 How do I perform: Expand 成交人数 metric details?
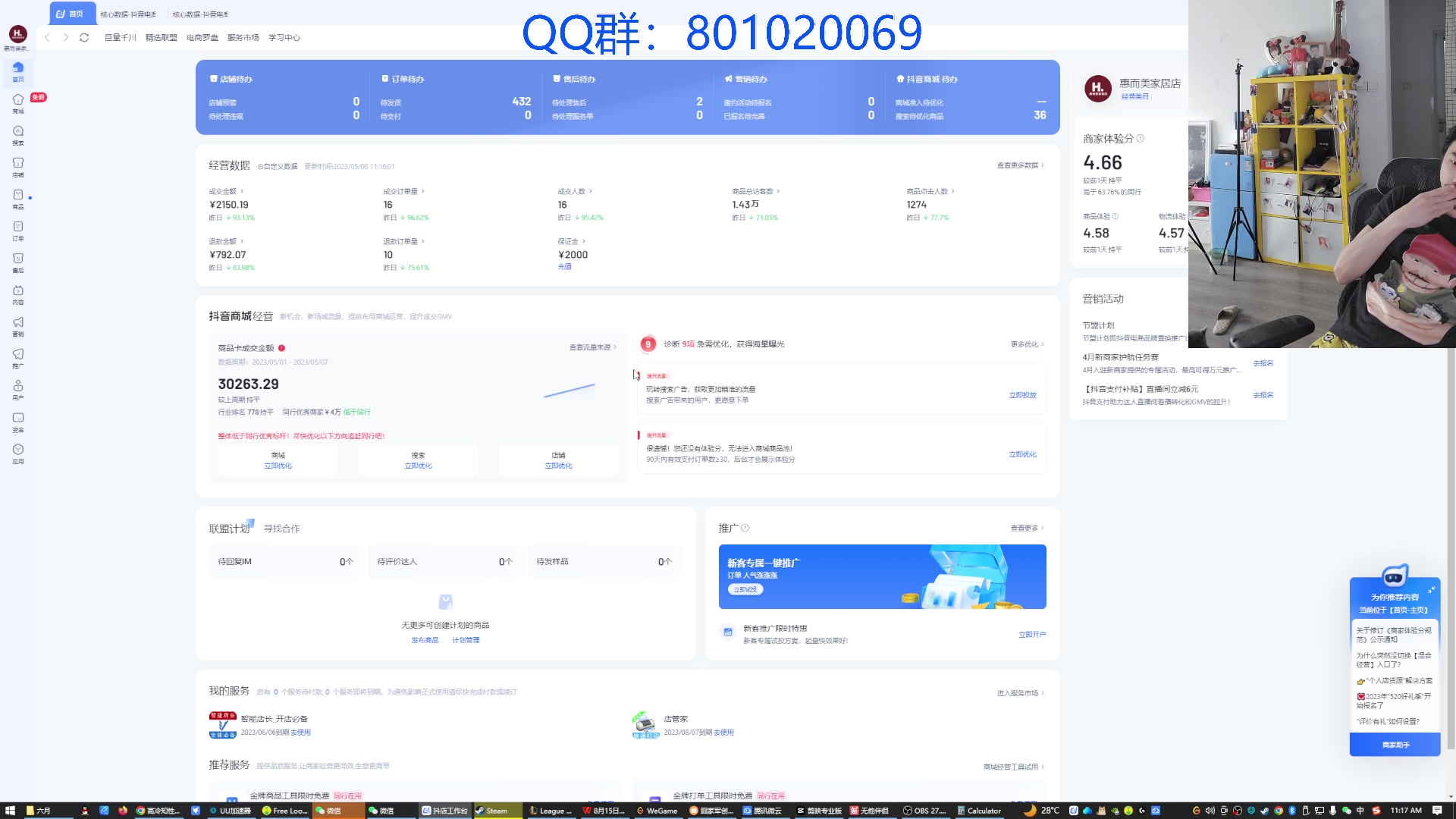575,191
